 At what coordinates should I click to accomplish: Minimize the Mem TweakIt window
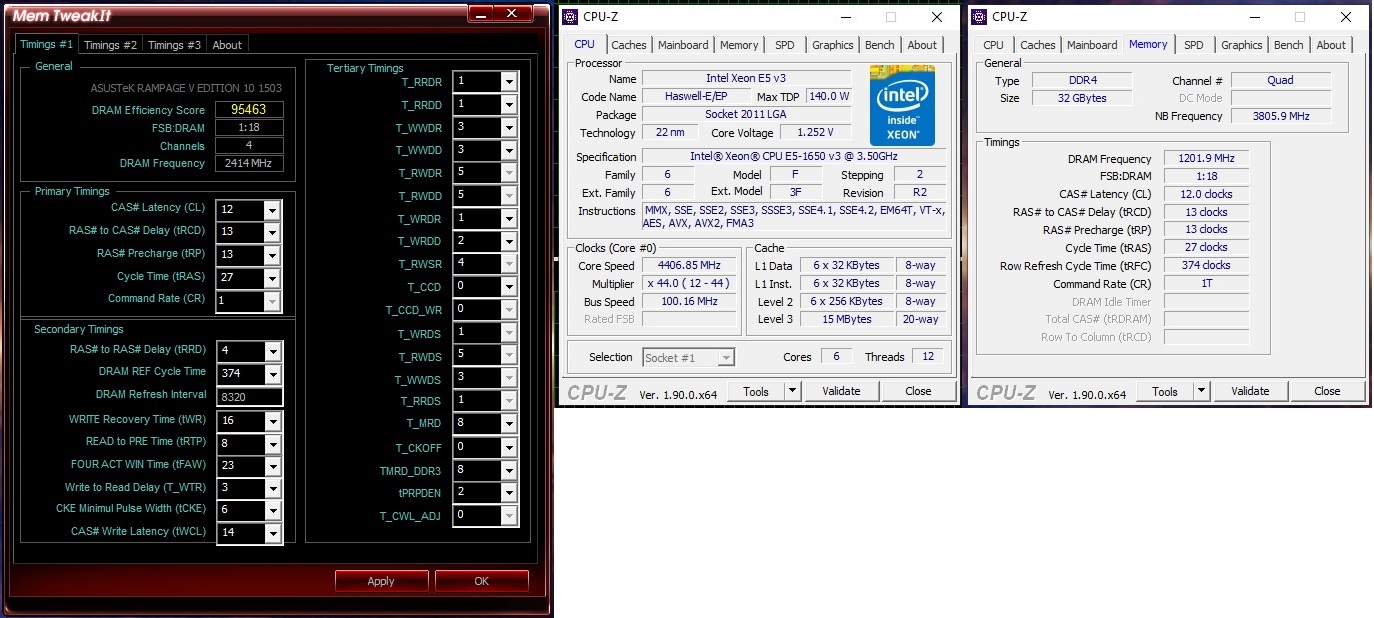(x=482, y=13)
